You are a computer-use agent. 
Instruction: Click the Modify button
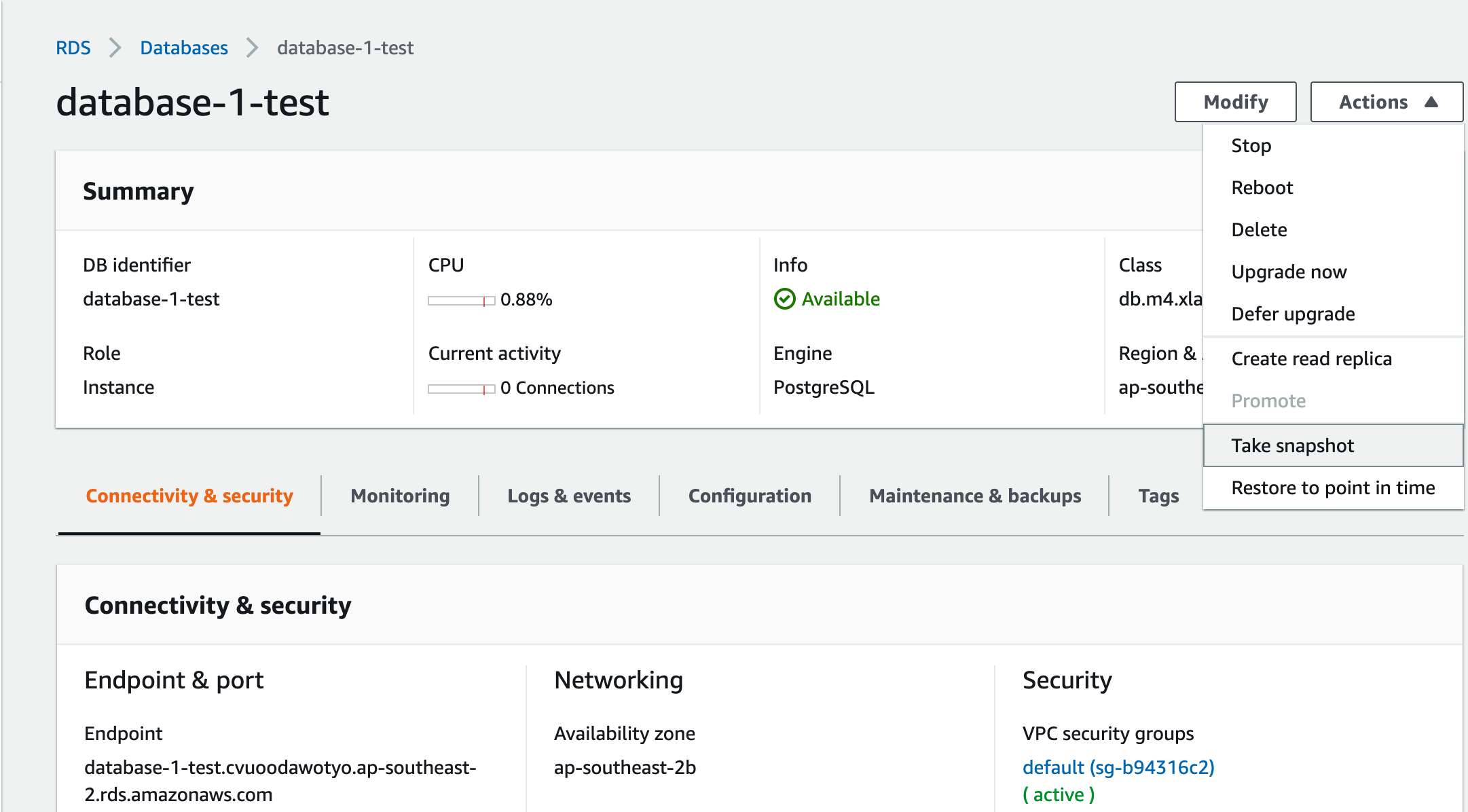click(x=1235, y=102)
